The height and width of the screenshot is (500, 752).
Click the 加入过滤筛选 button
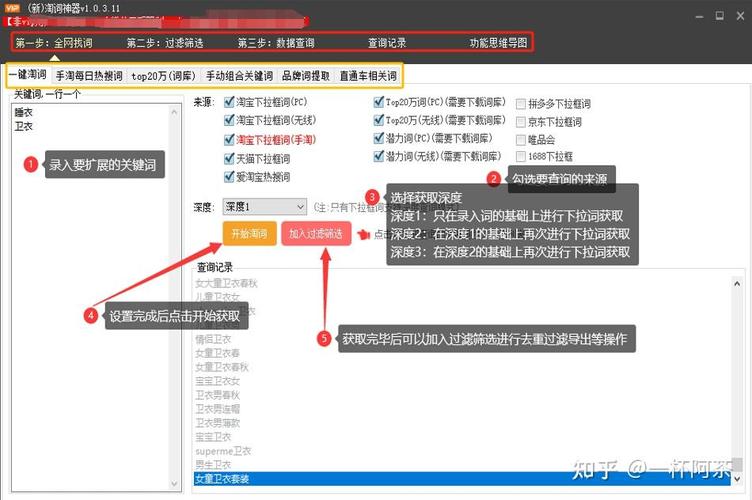click(x=316, y=233)
